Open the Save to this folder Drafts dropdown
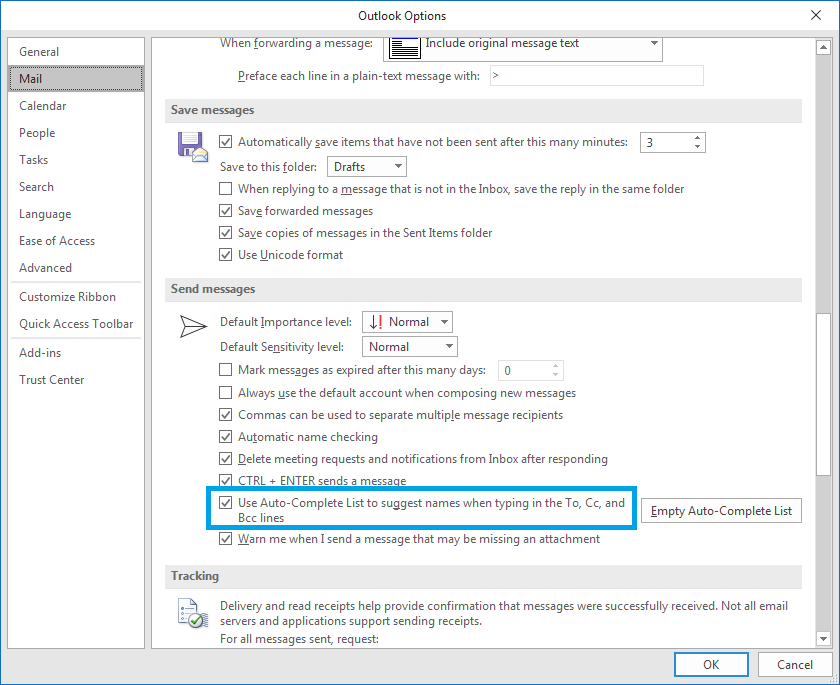The image size is (840, 685). 367,167
